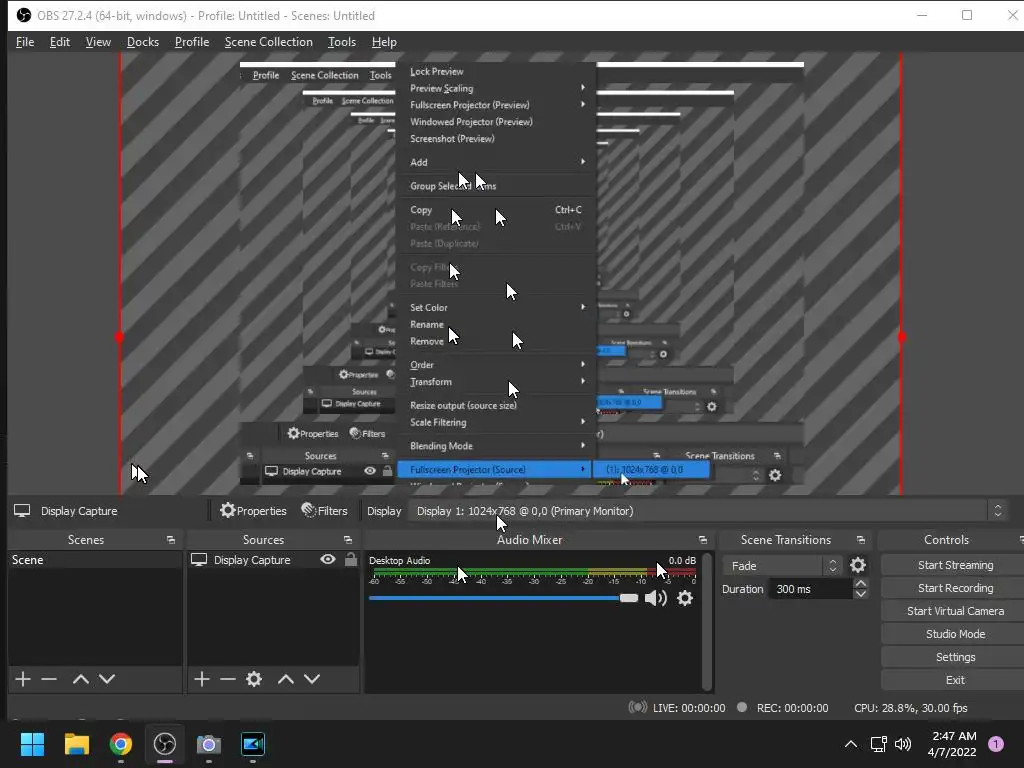
Task: Open Settings from Controls panel
Action: click(x=955, y=657)
